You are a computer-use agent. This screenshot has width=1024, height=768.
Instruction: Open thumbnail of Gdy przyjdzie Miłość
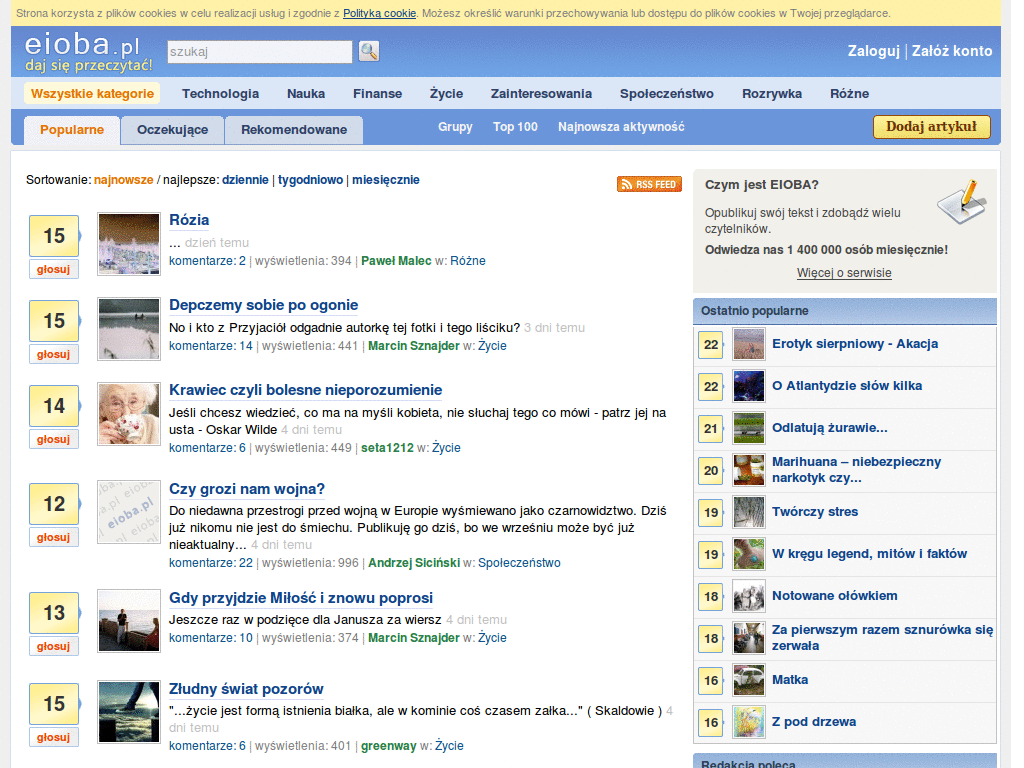coord(129,620)
